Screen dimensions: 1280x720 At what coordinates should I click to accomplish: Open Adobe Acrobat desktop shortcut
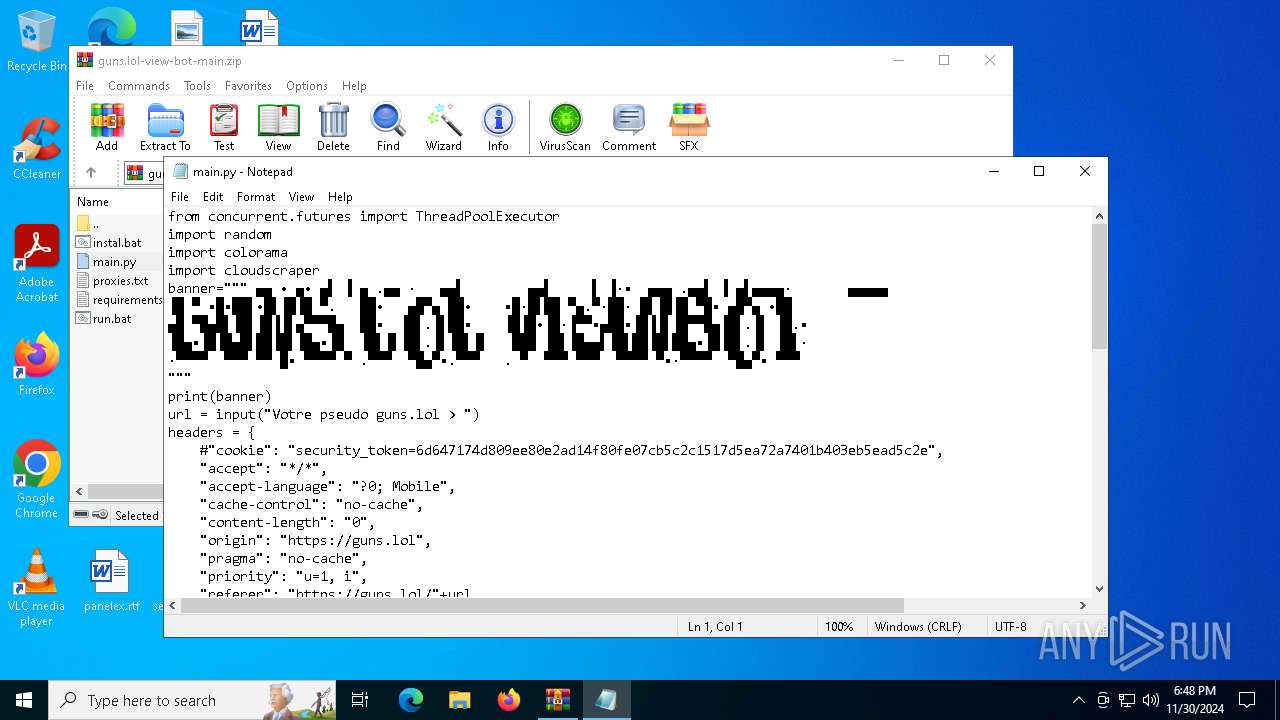(37, 264)
